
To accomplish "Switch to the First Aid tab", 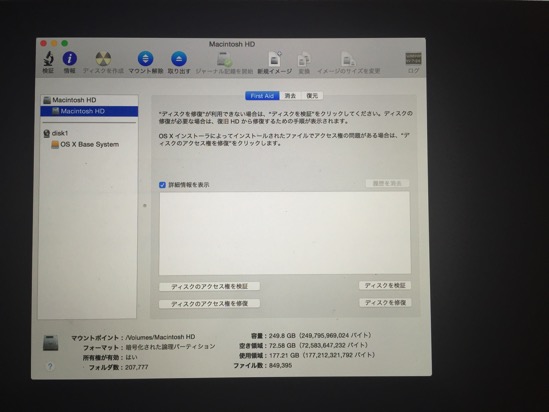I will (262, 96).
